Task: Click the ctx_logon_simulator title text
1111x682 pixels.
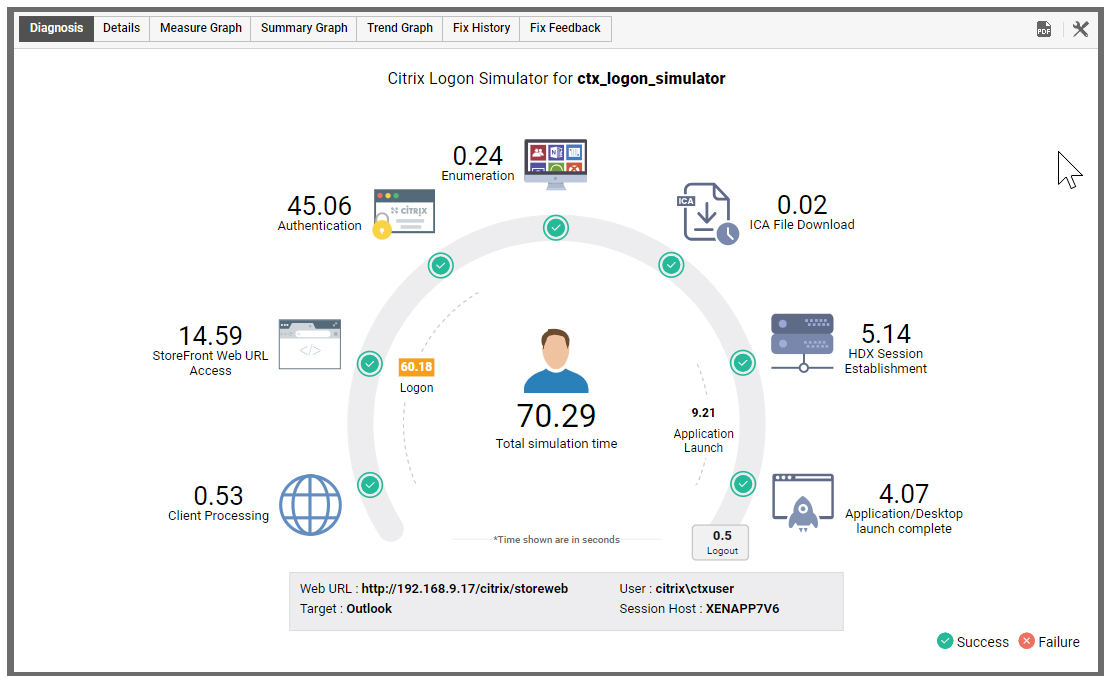Action: click(x=651, y=79)
